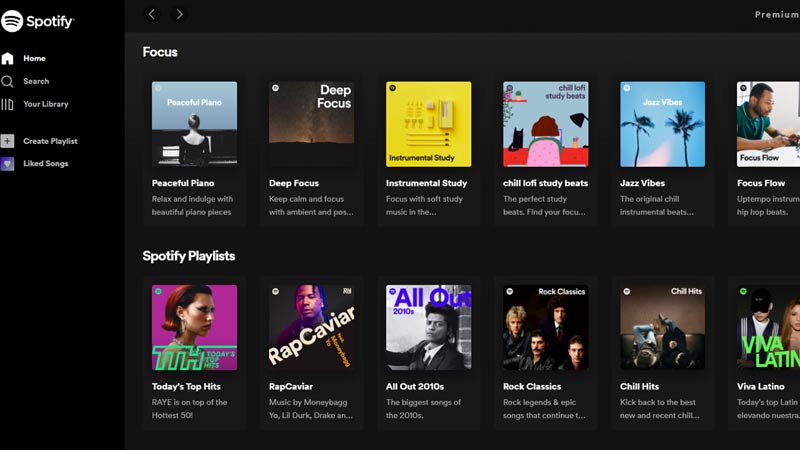Click the Jazz Vibes title text
This screenshot has width=800, height=450.
pos(642,183)
